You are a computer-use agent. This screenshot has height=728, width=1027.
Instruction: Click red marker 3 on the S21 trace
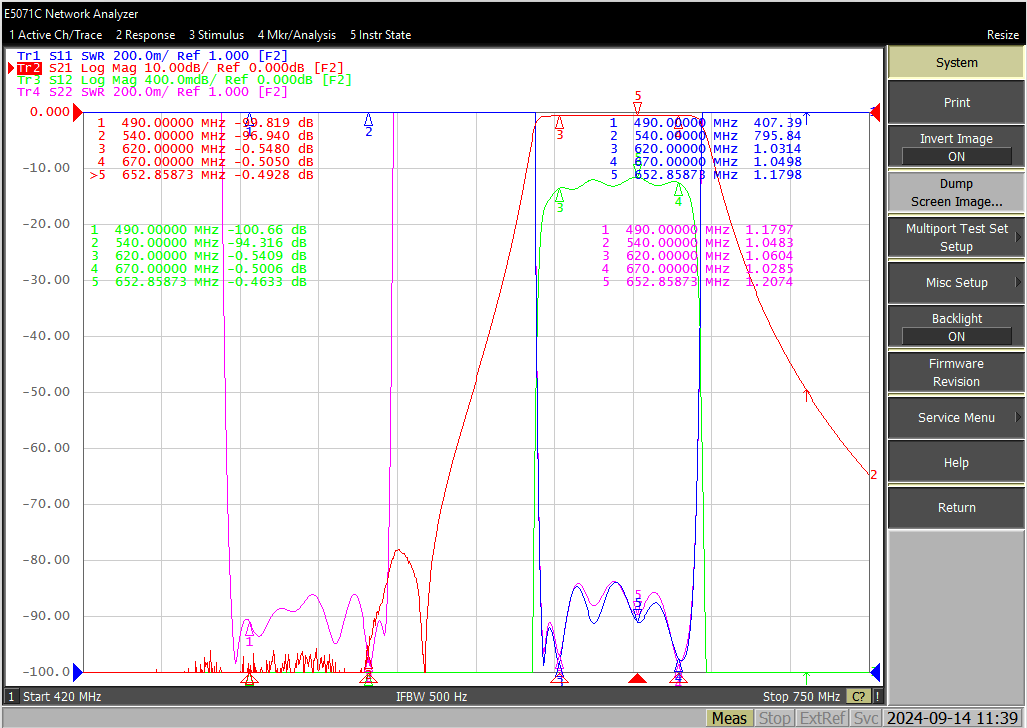(x=559, y=122)
